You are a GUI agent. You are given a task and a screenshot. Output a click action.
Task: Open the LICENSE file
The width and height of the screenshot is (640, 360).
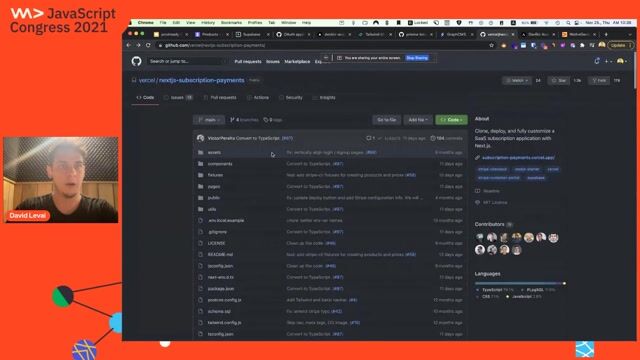(216, 243)
